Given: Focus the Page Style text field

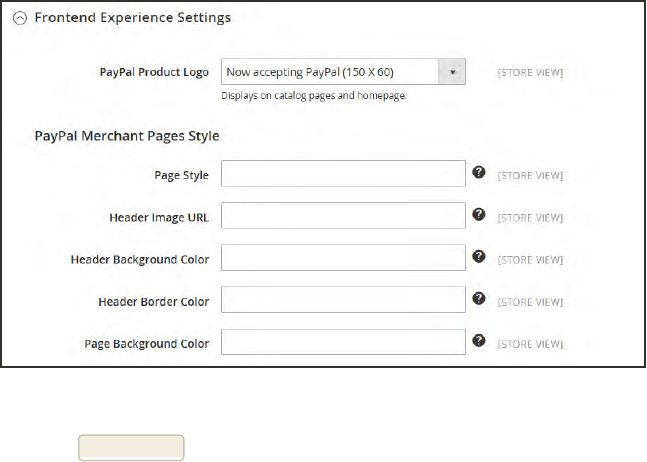Looking at the screenshot, I should 343,174.
